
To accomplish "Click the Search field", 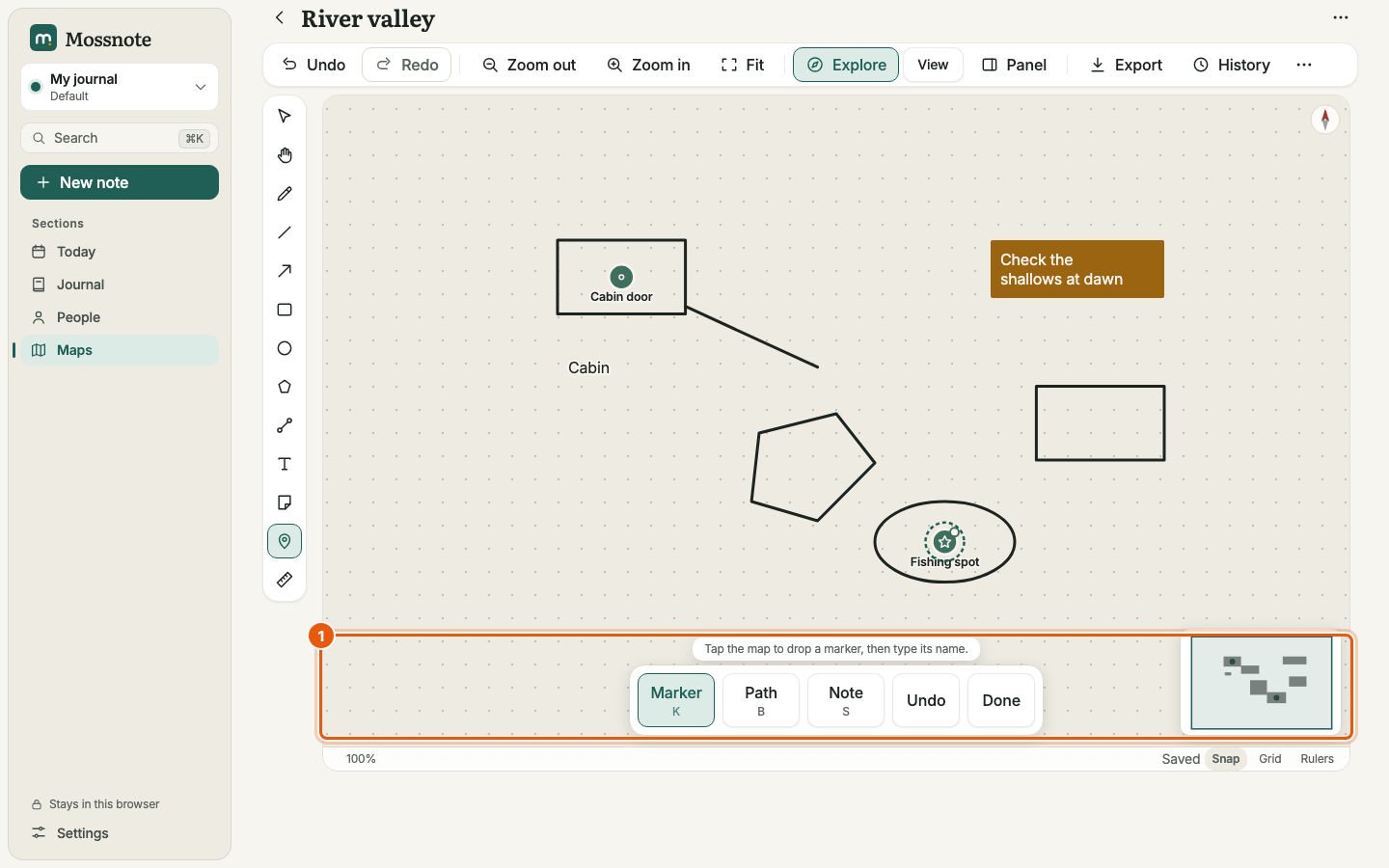I will 120,138.
